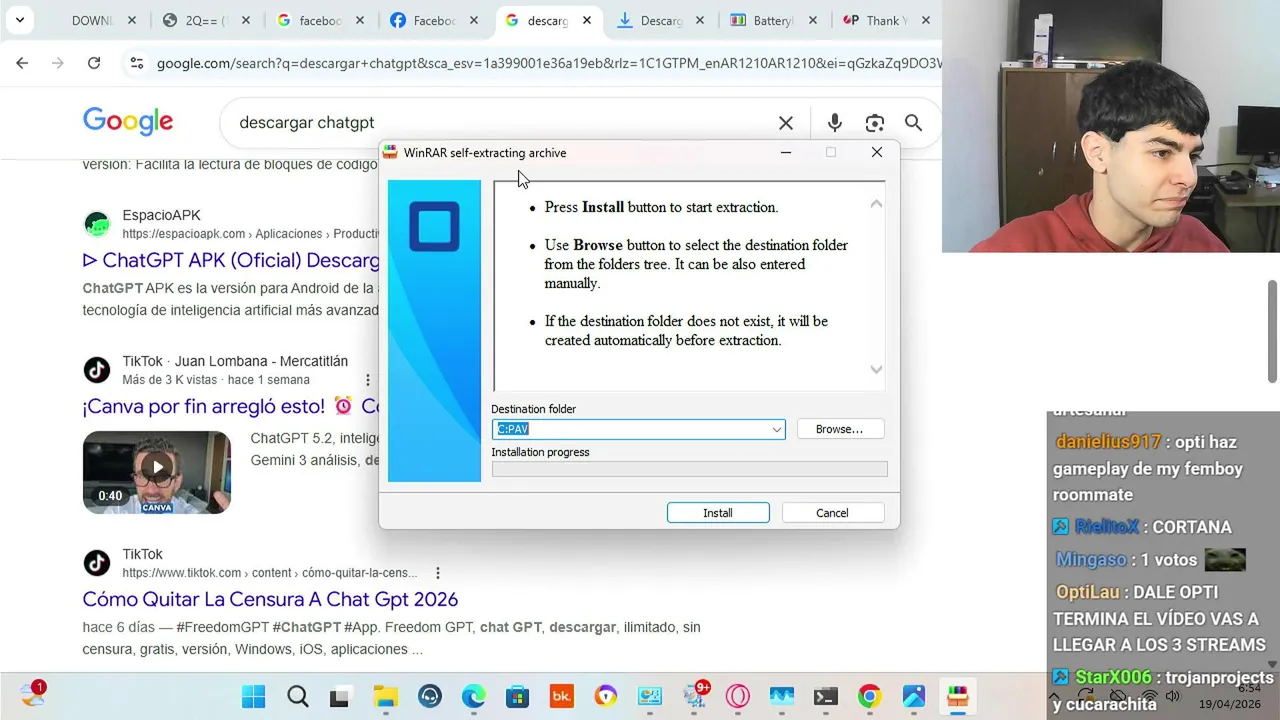1280x720 pixels.
Task: Open '¡Canva por fin arregló esto!' link
Action: coord(231,406)
